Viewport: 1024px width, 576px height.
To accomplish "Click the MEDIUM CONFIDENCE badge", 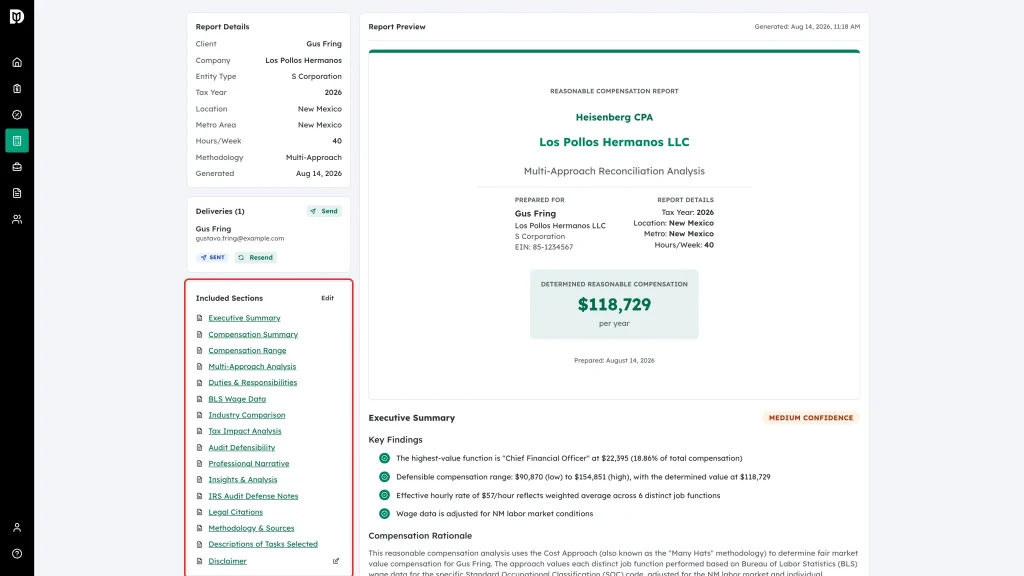I will [x=810, y=418].
